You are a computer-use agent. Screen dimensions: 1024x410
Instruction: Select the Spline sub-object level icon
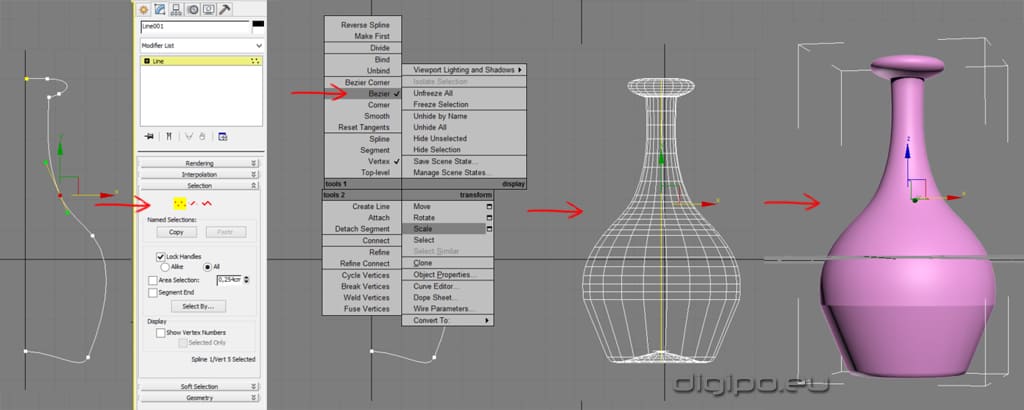pos(208,204)
